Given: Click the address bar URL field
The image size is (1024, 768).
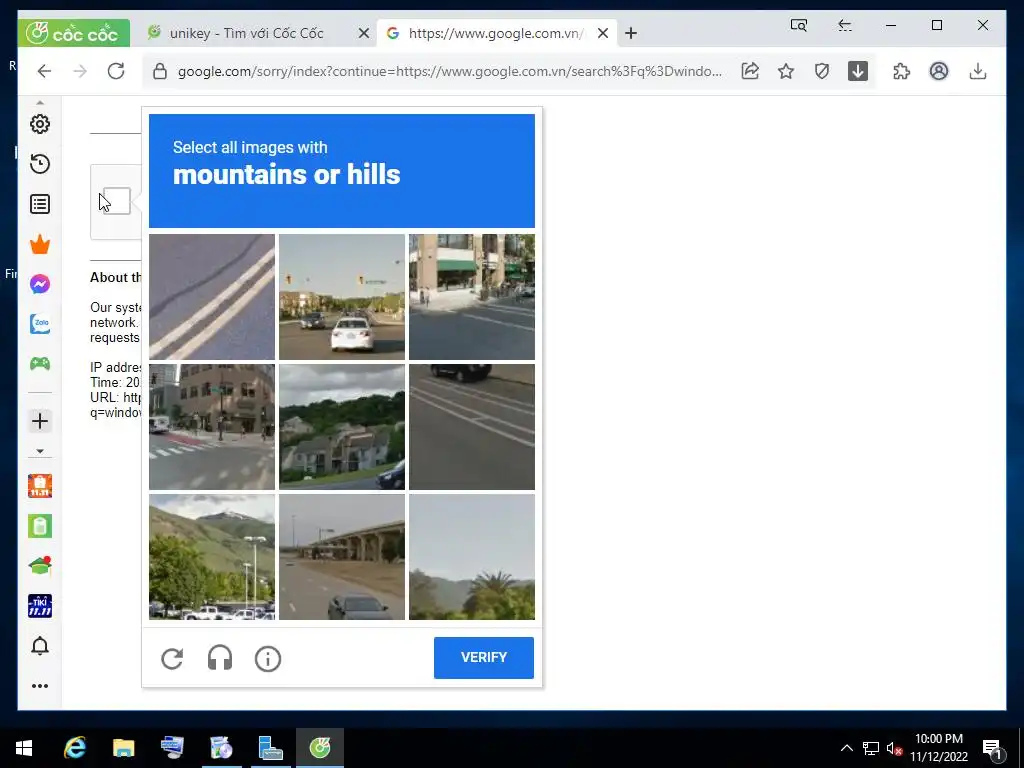Looking at the screenshot, I should pyautogui.click(x=449, y=71).
